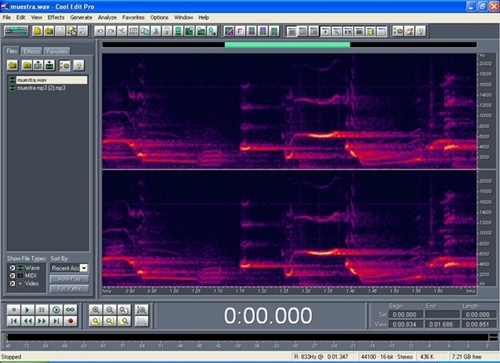Open the Sort By Recent Access dropdown
500x363 pixels.
click(x=84, y=268)
